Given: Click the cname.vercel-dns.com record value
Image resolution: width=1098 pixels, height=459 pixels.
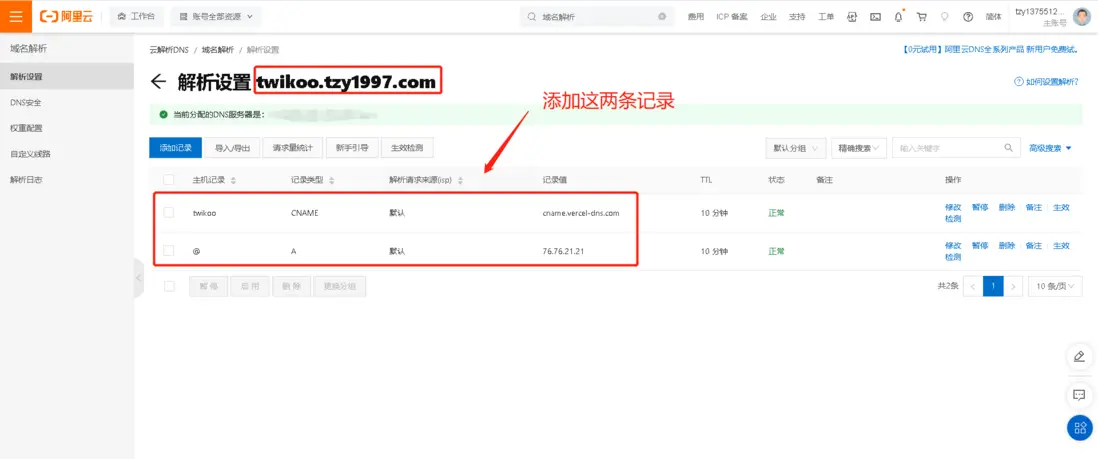Looking at the screenshot, I should tap(581, 213).
